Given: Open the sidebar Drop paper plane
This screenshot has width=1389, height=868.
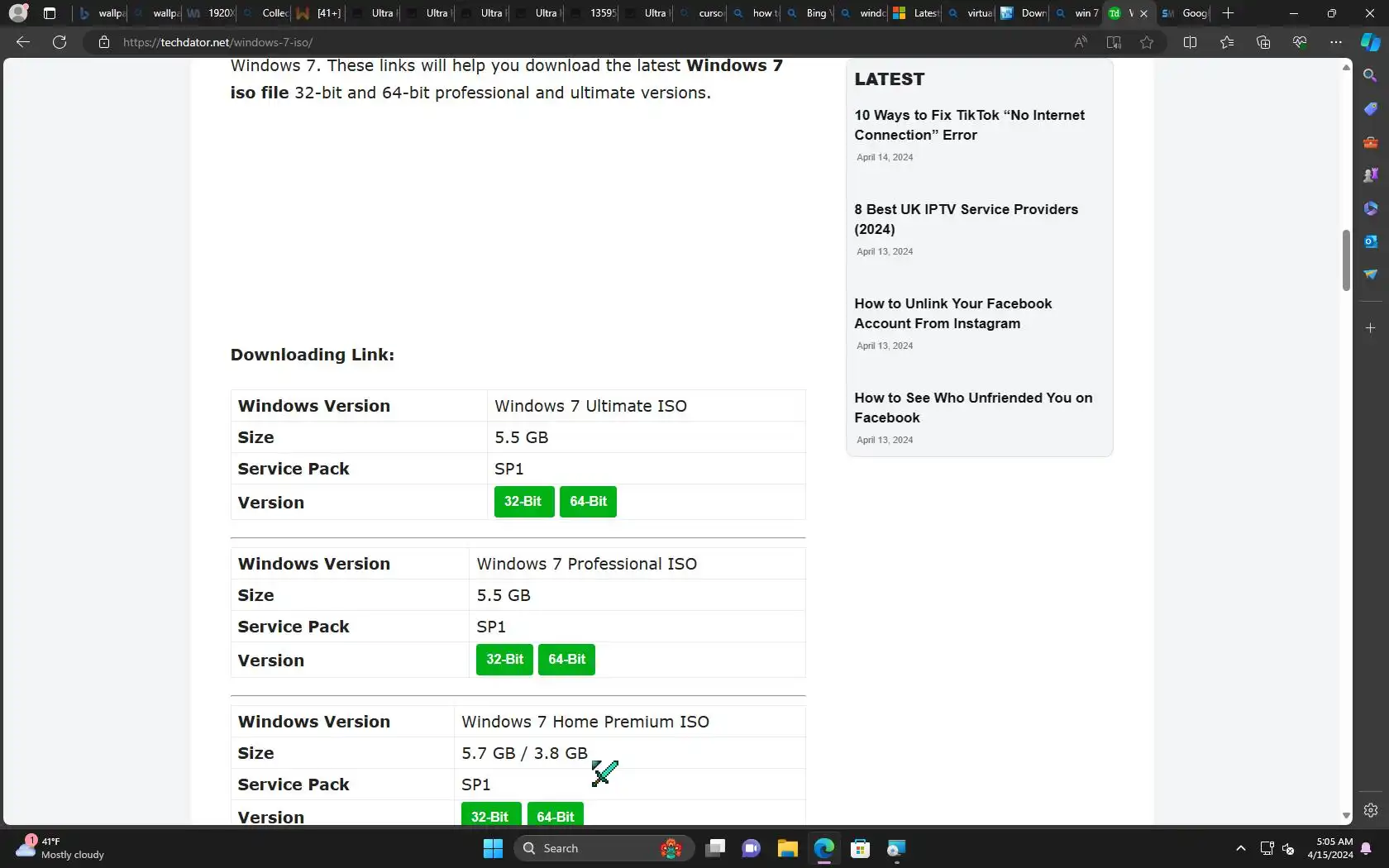Looking at the screenshot, I should click(1370, 274).
